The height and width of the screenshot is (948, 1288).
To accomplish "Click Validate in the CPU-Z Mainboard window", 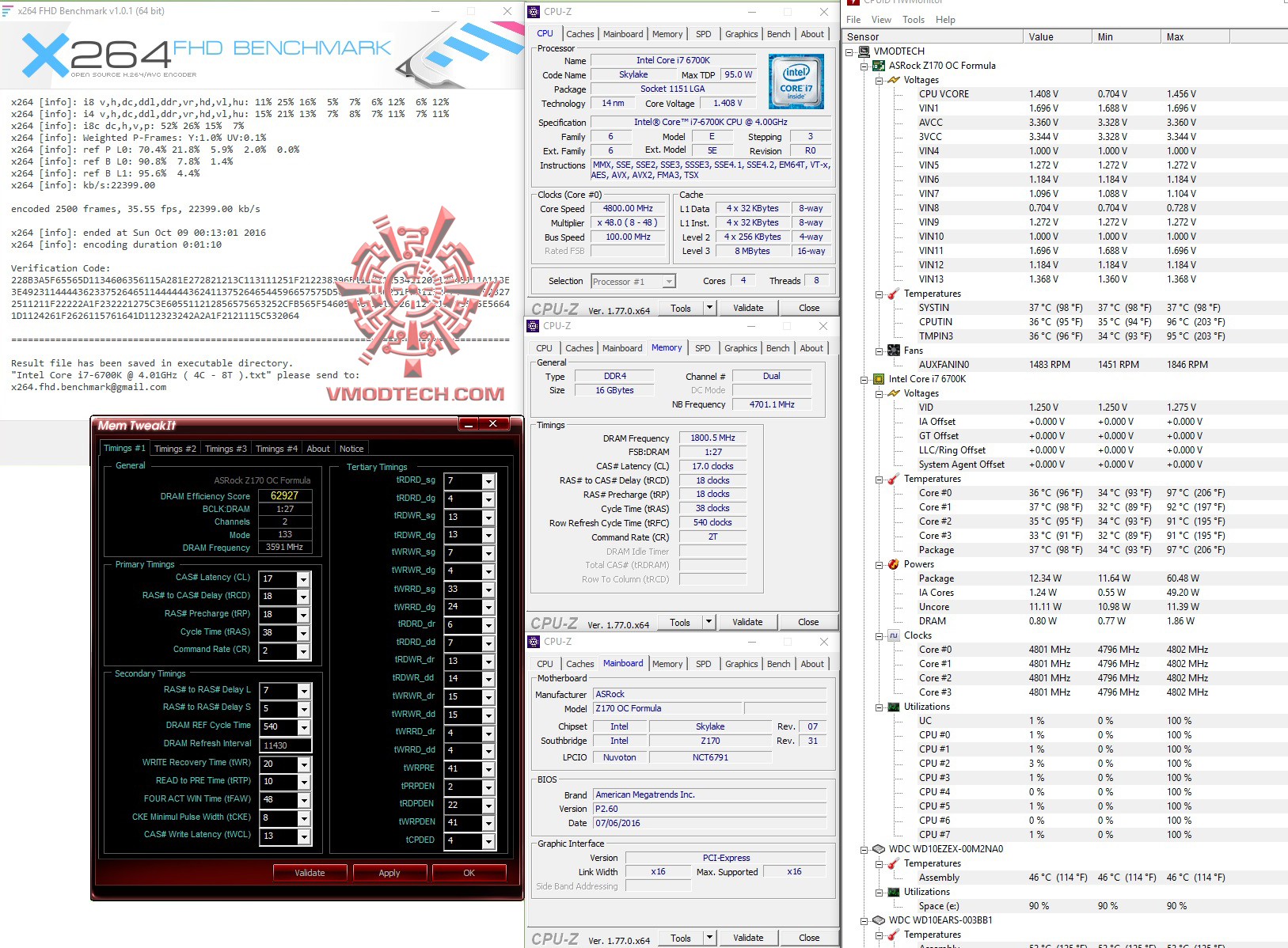I will click(x=747, y=937).
